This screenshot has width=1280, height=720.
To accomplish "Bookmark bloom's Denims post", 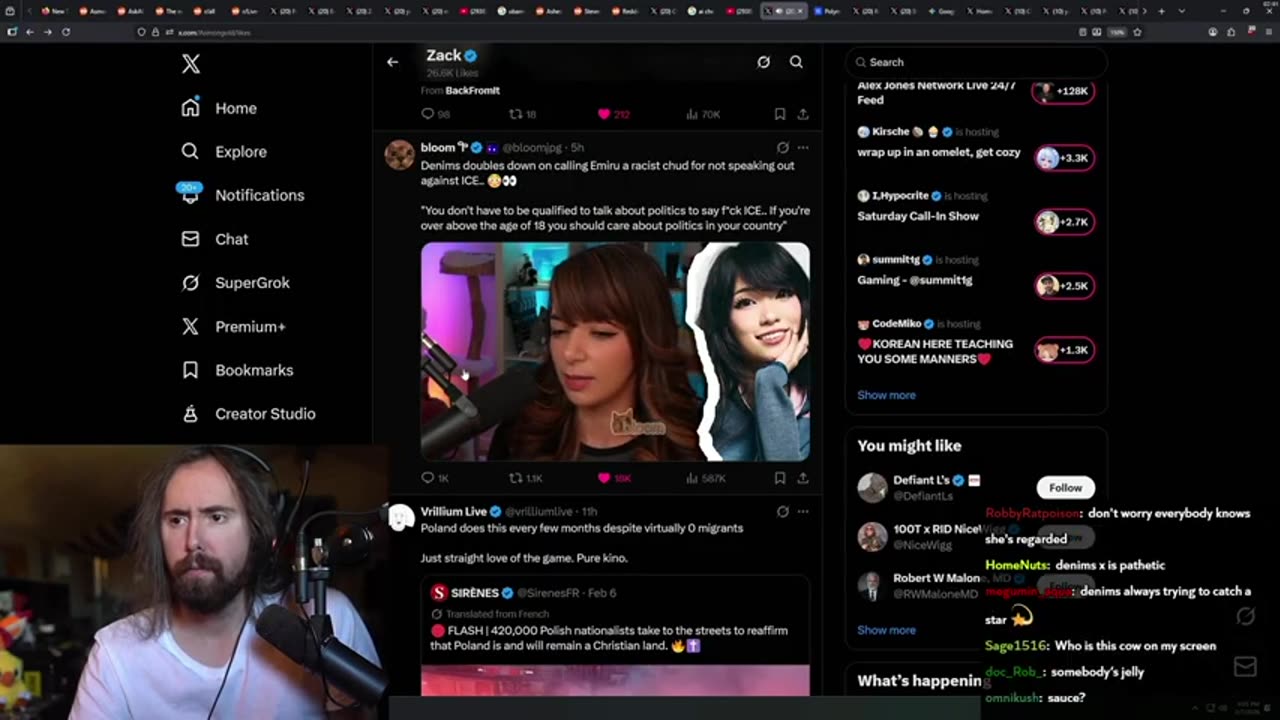I will [x=780, y=478].
